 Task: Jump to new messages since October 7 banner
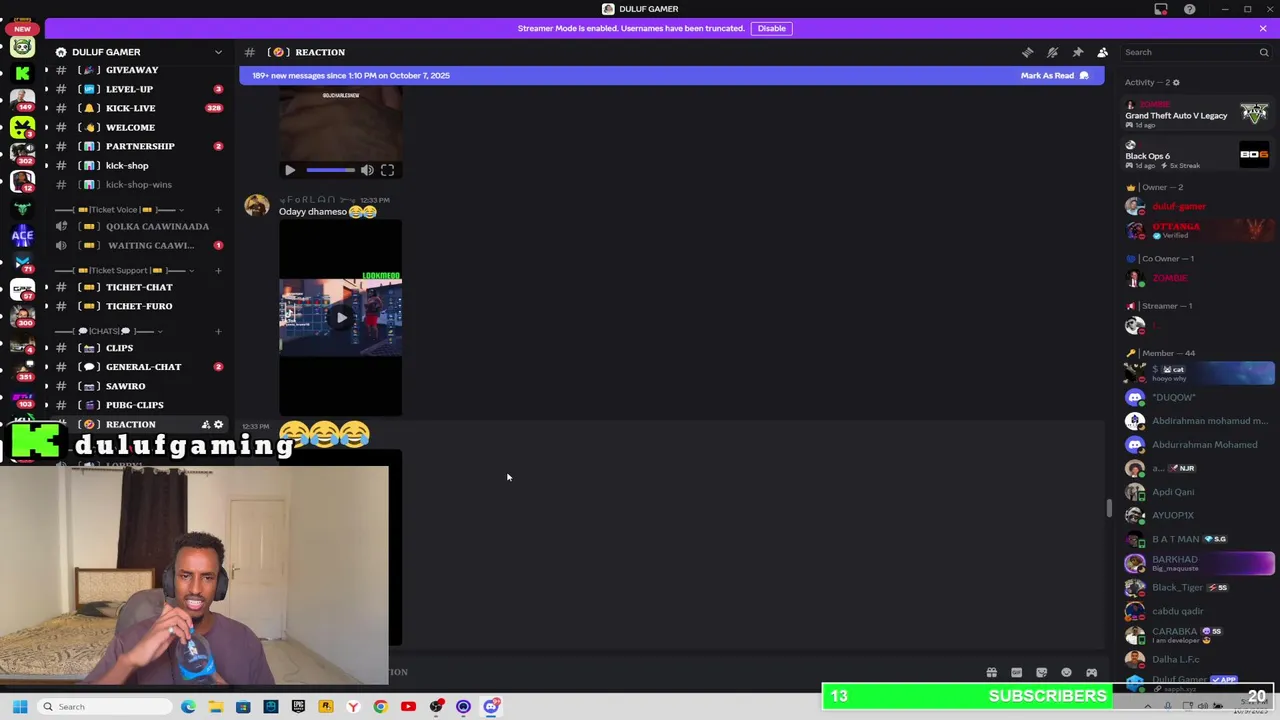pos(351,75)
